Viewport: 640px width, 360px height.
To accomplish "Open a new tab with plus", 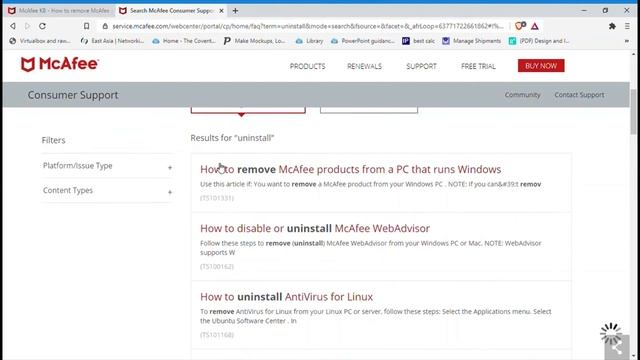I will [236, 11].
